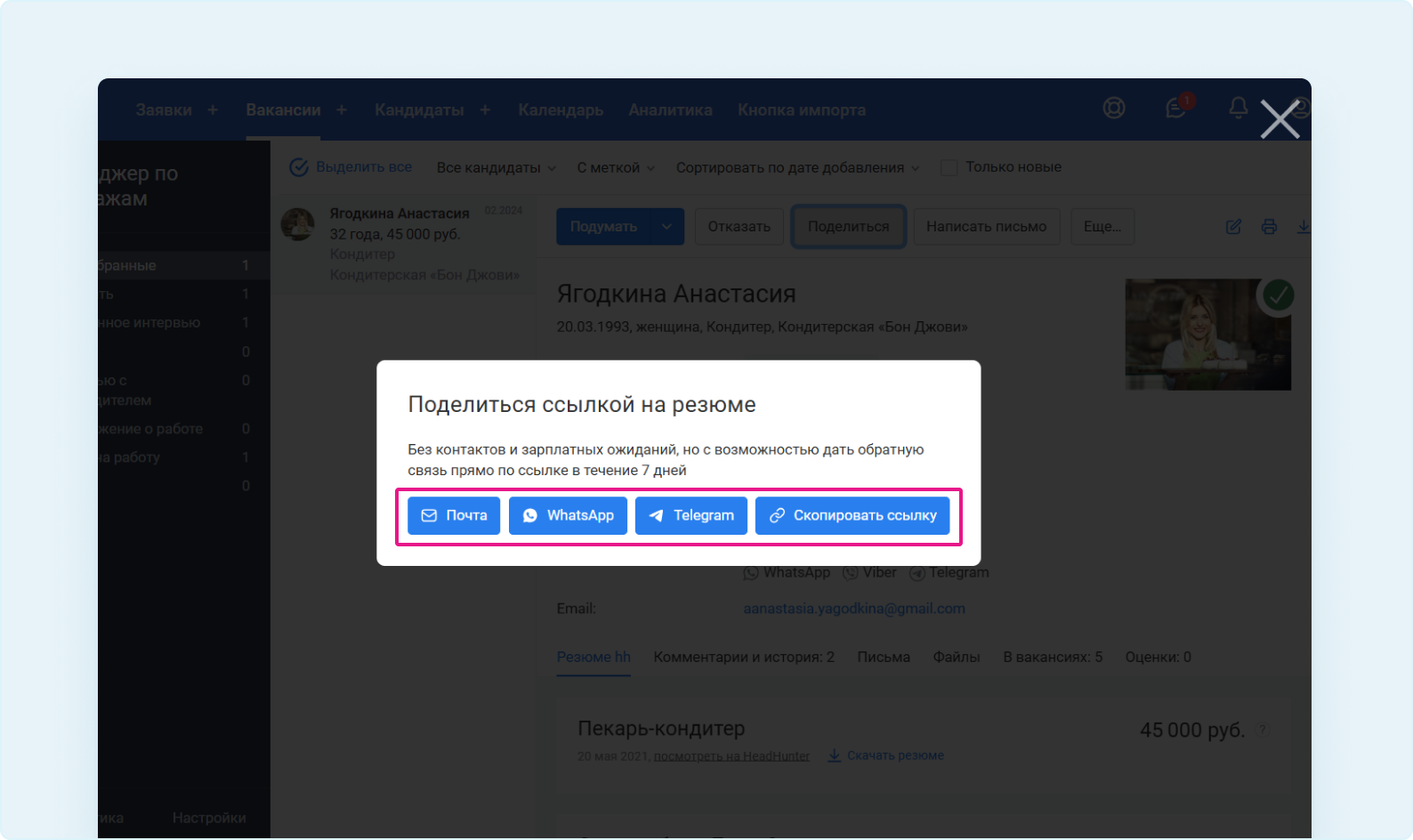
Task: Click the edit candidate pencil icon
Action: [1233, 227]
